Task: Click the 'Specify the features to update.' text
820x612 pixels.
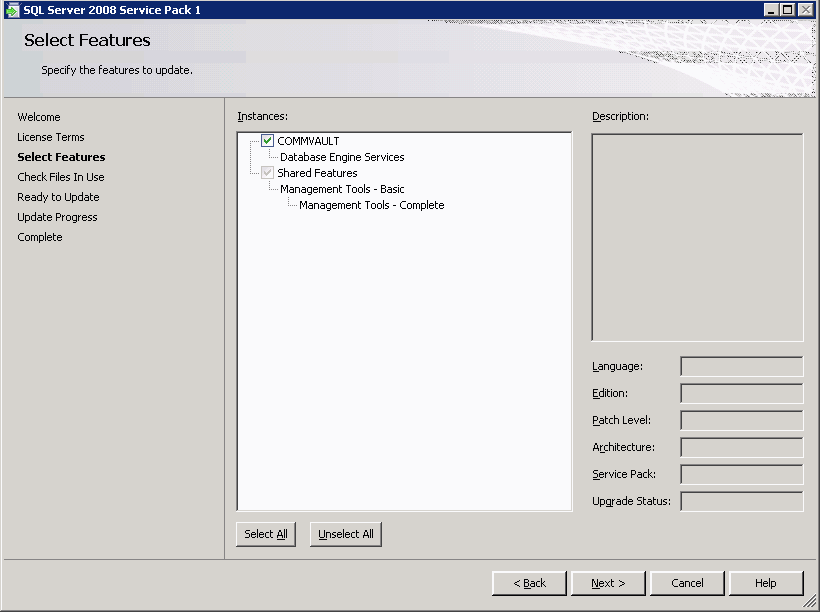Action: pos(117,70)
